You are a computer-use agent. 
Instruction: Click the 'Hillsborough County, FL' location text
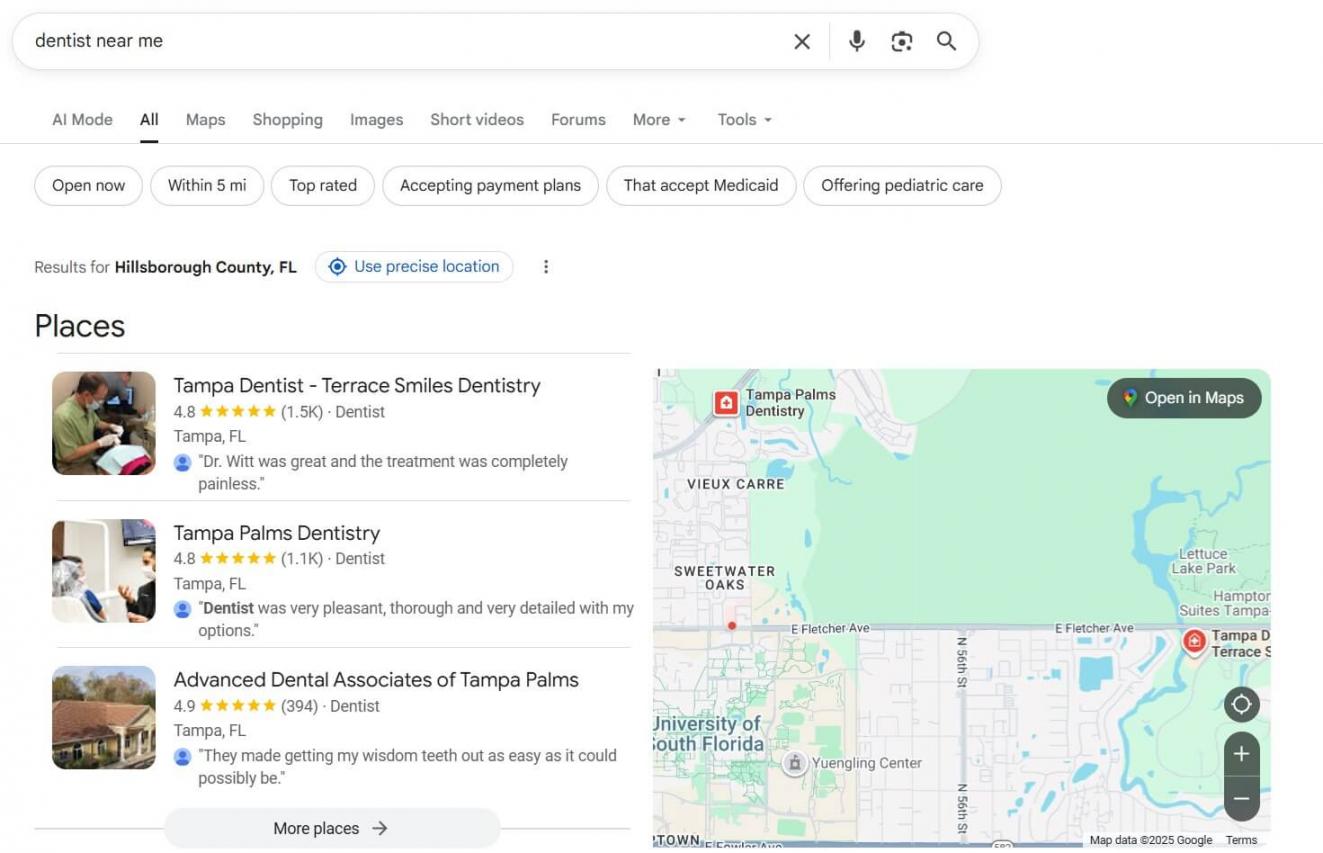point(205,267)
